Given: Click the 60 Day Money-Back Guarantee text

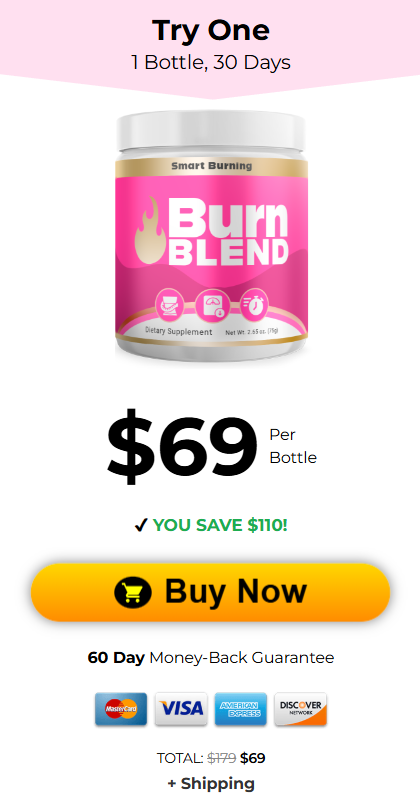Looking at the screenshot, I should tap(211, 658).
